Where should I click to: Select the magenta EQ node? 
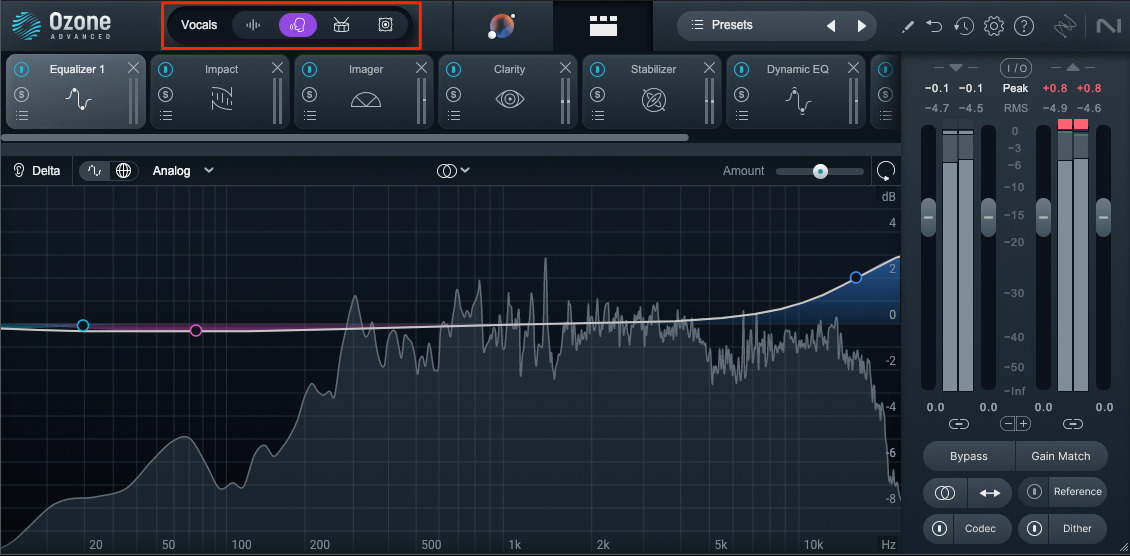(x=195, y=331)
